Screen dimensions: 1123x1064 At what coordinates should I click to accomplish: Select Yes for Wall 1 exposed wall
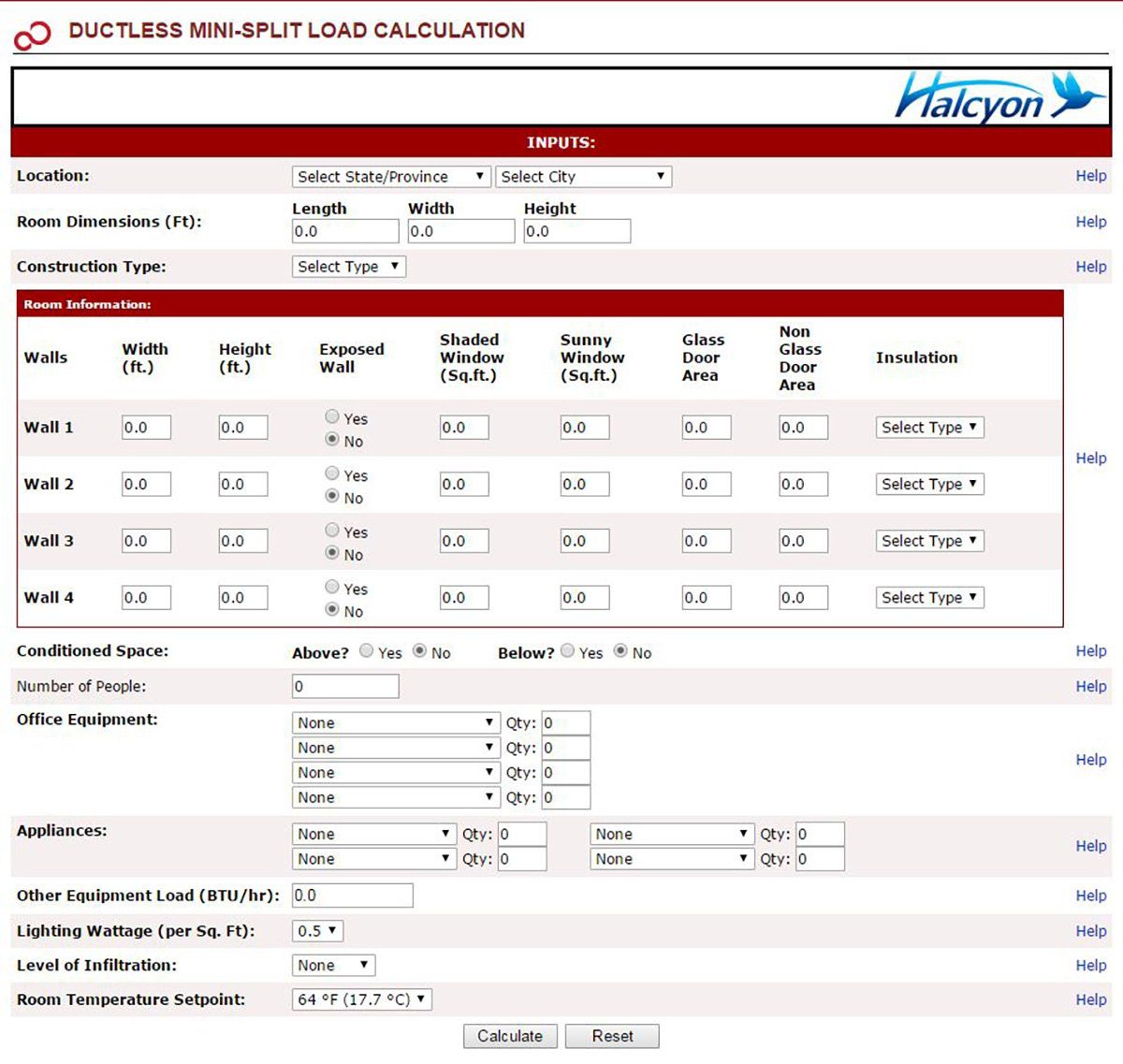click(330, 416)
